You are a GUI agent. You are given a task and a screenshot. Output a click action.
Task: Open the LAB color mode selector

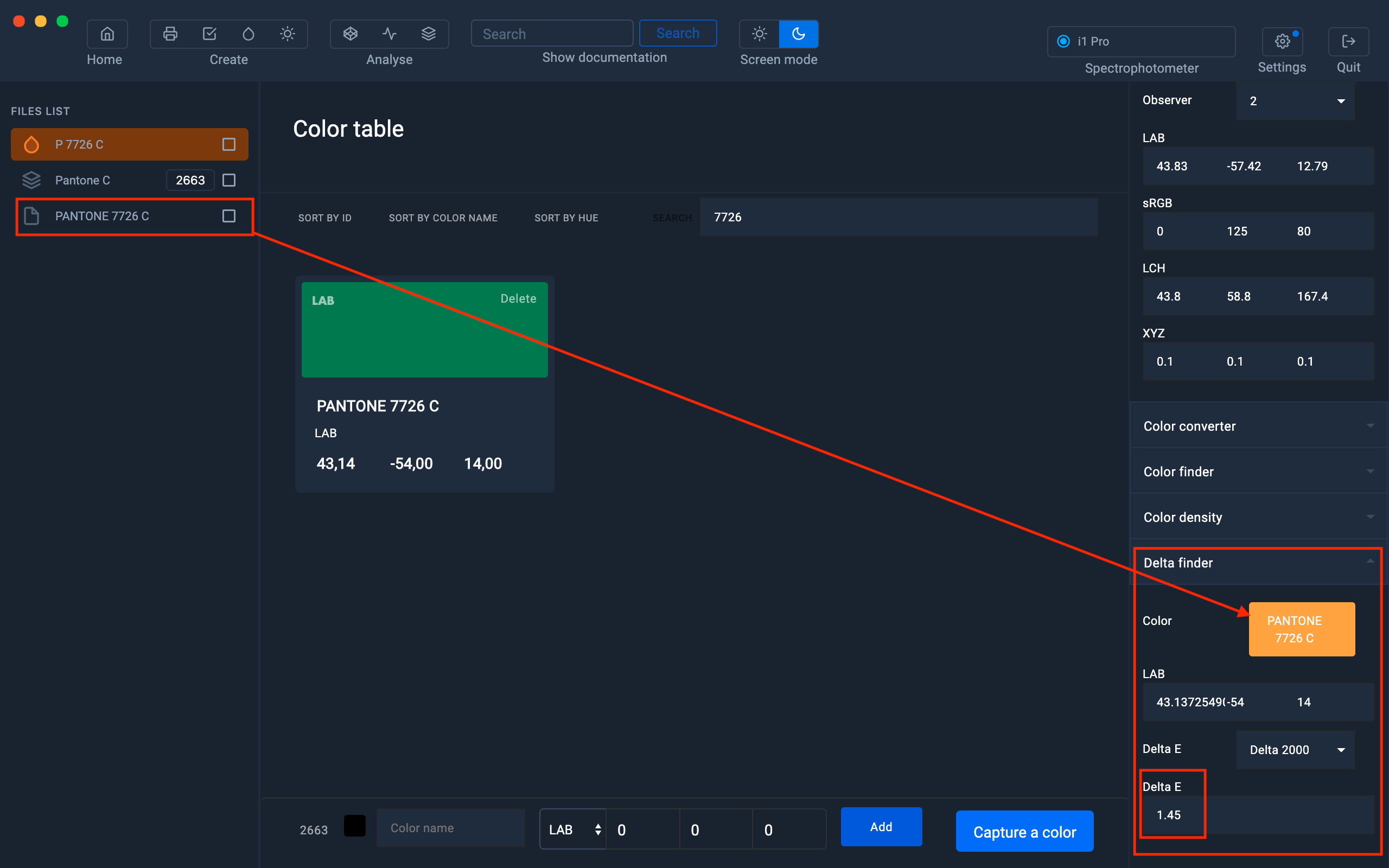pyautogui.click(x=573, y=829)
